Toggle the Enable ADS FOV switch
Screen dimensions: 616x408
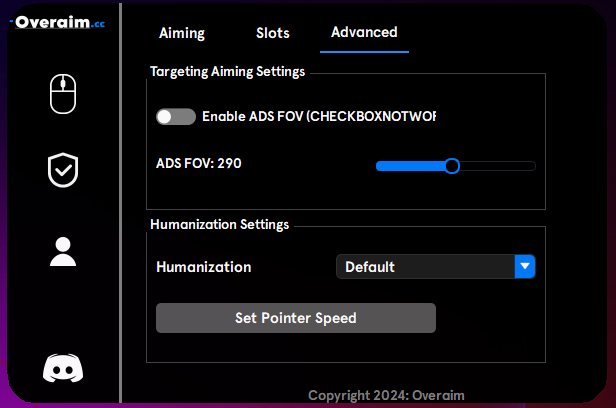tap(176, 117)
